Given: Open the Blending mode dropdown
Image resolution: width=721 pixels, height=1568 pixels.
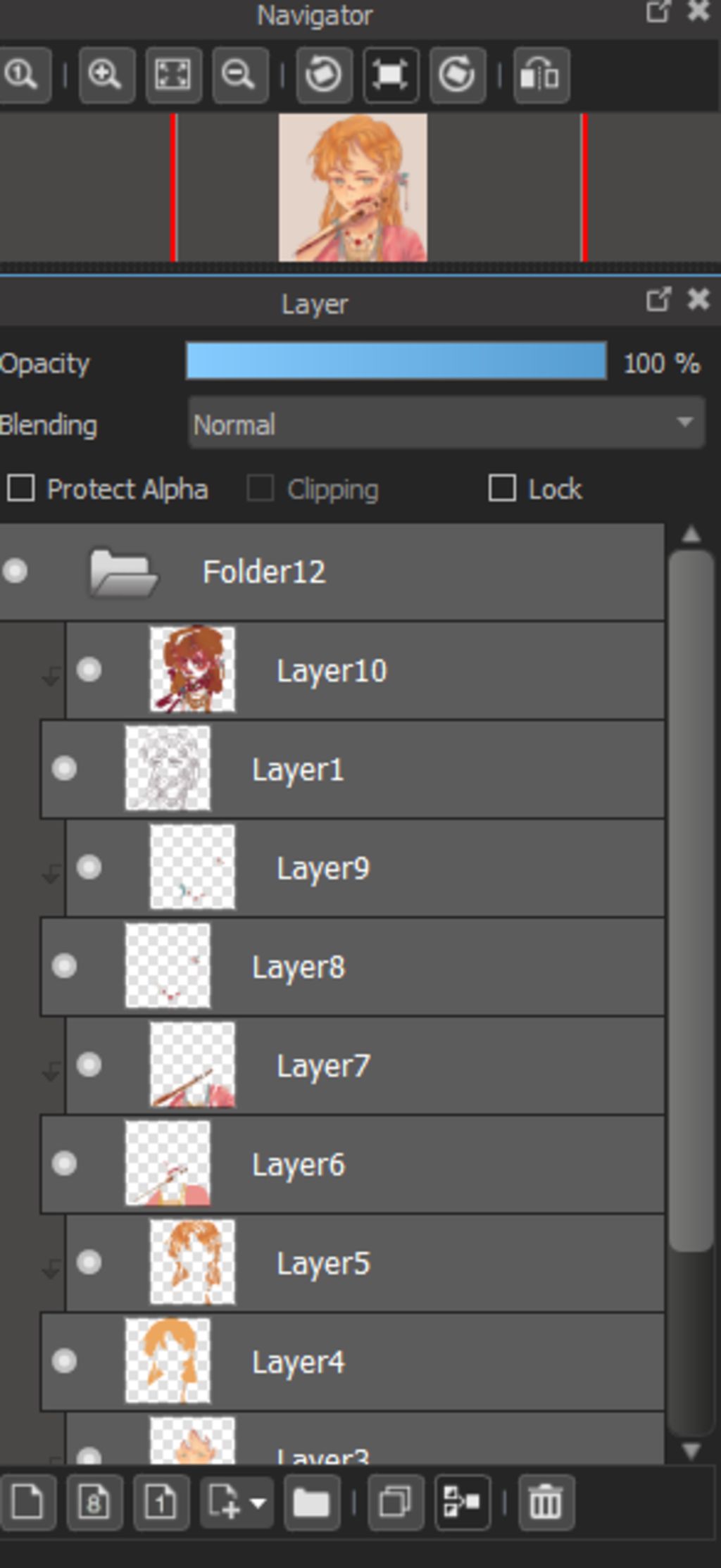Looking at the screenshot, I should coord(446,422).
